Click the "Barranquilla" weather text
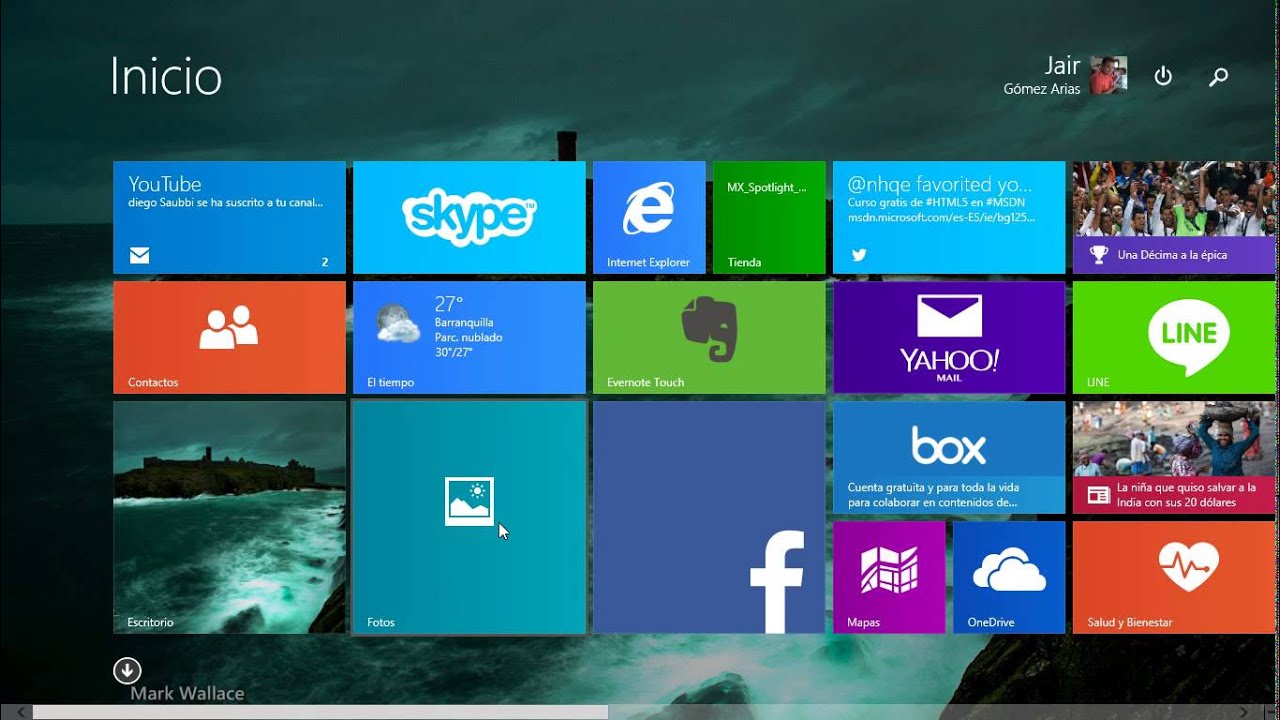The height and width of the screenshot is (720, 1280). click(464, 323)
